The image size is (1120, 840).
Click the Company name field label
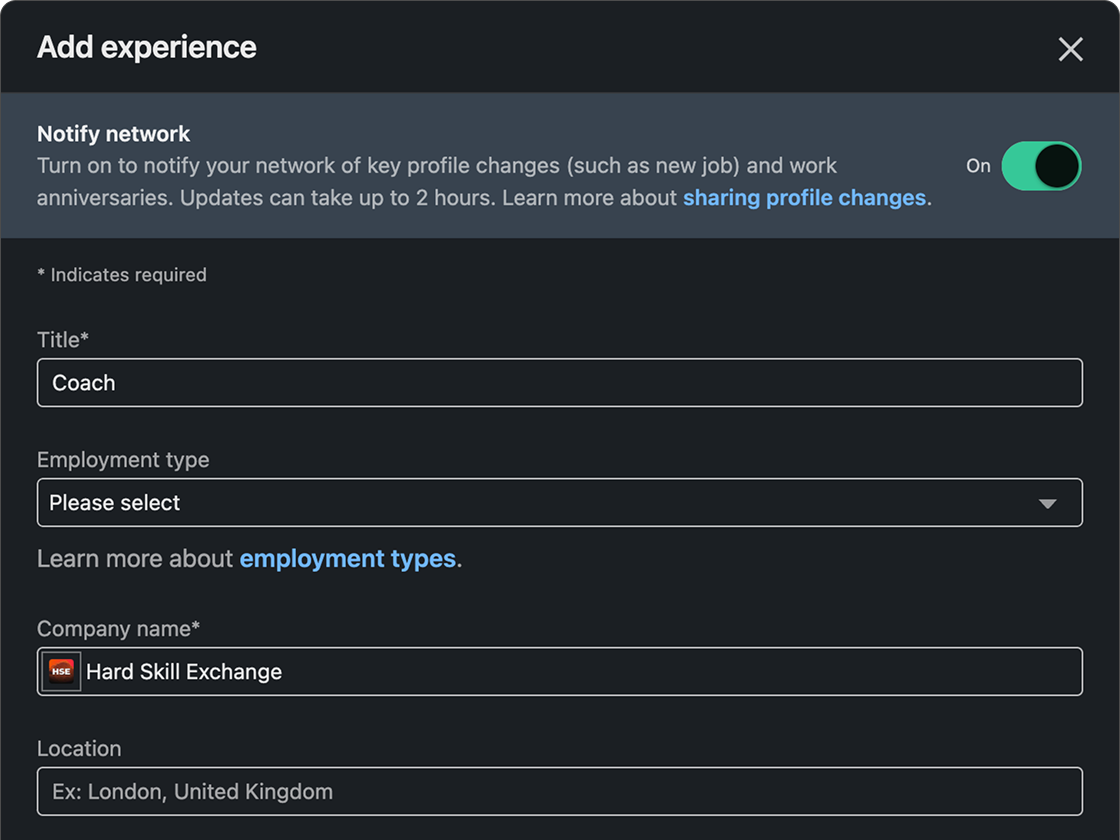[118, 629]
